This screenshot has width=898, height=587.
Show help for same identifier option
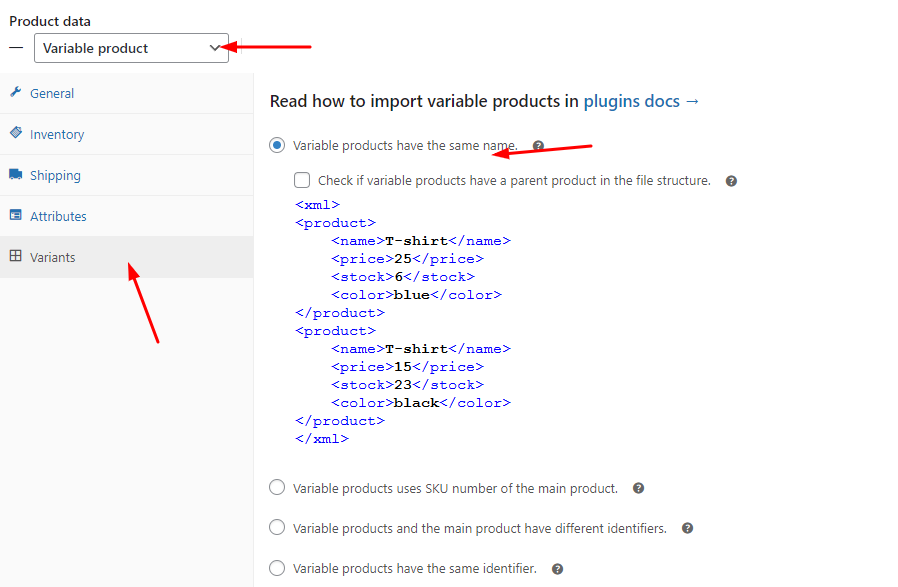pos(558,569)
